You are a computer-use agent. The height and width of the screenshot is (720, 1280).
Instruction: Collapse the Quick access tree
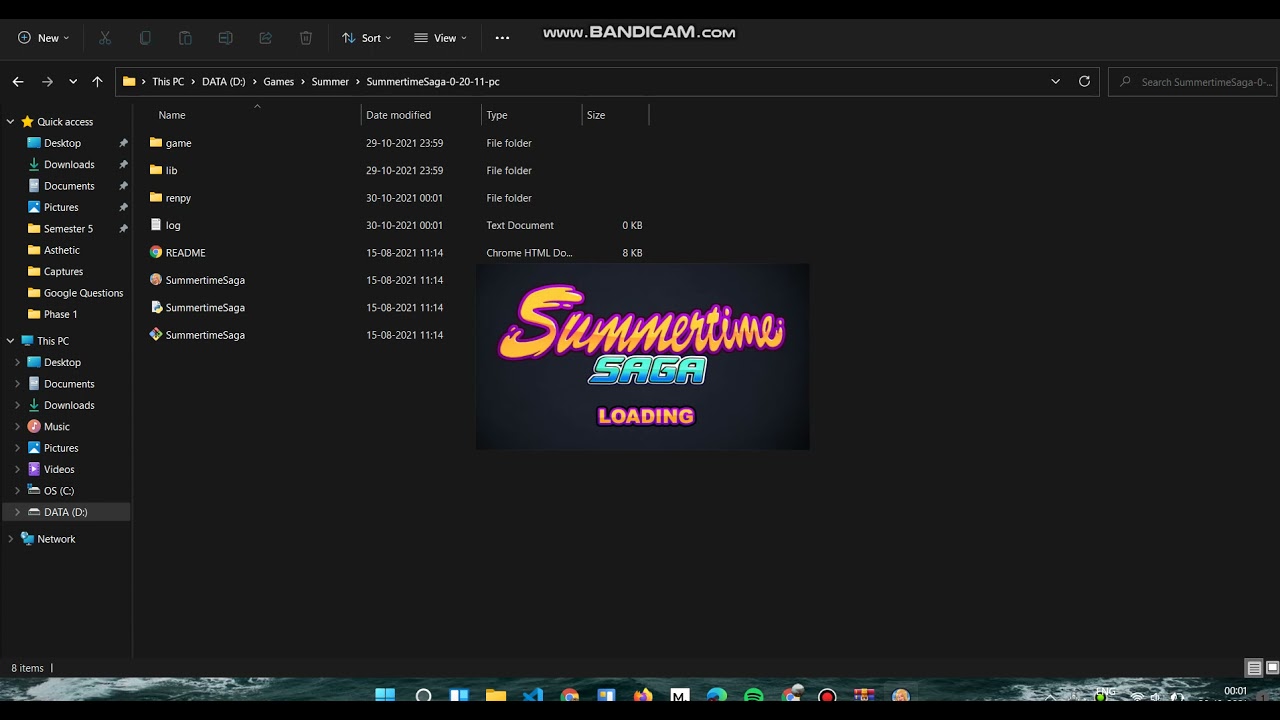(x=10, y=122)
